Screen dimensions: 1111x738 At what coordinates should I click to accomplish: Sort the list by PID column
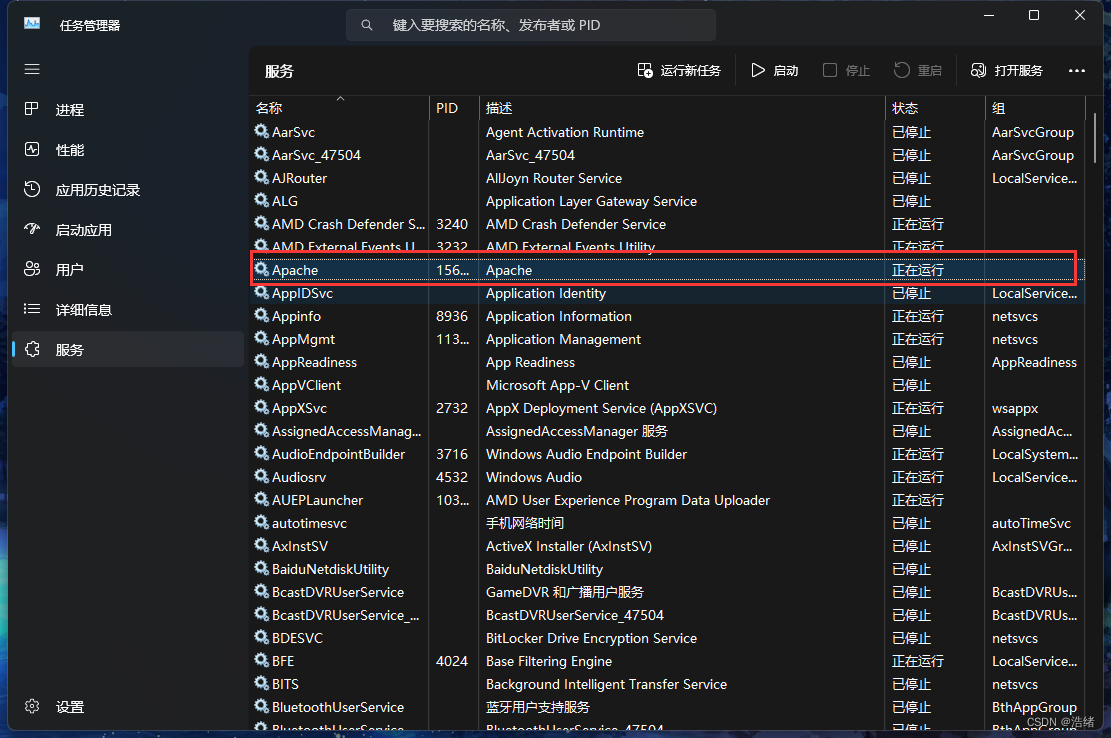pos(447,108)
